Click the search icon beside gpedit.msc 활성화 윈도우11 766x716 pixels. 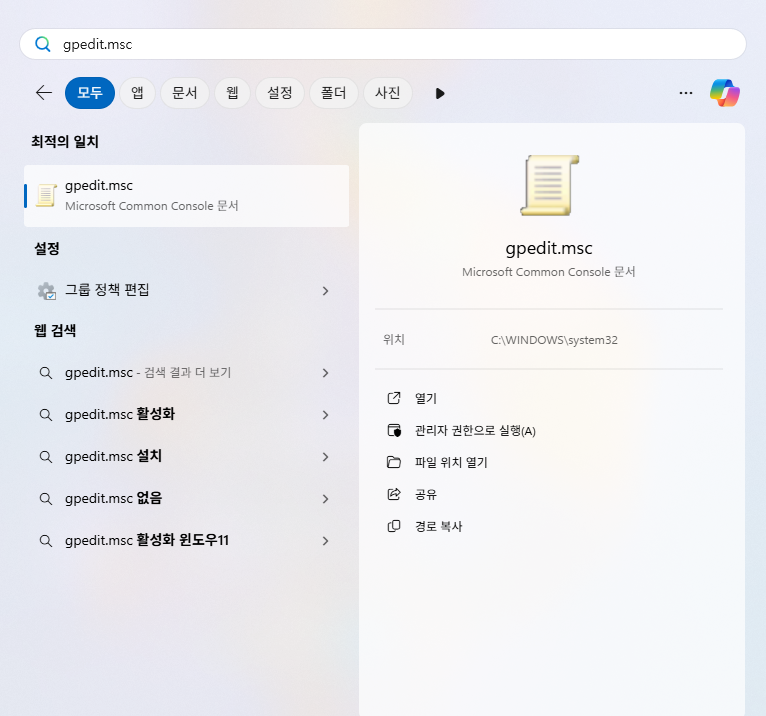(46, 541)
